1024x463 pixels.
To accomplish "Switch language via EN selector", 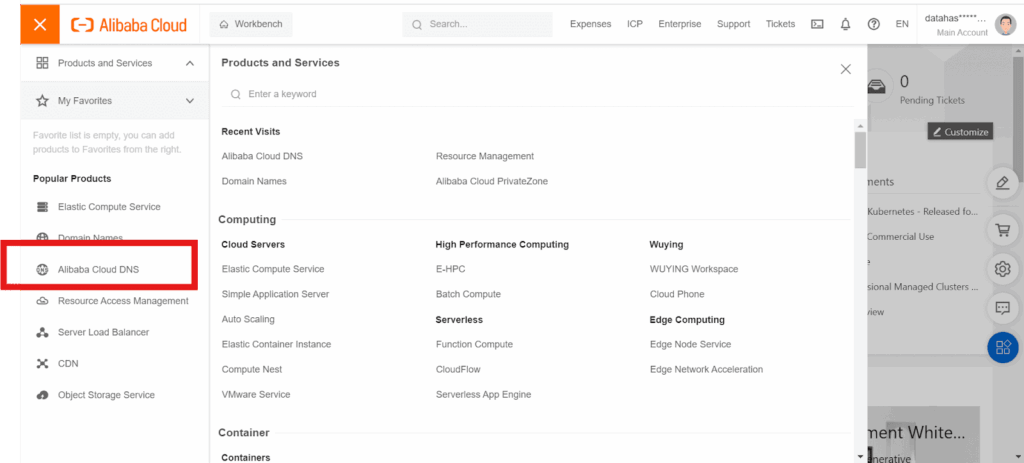I will tap(902, 24).
